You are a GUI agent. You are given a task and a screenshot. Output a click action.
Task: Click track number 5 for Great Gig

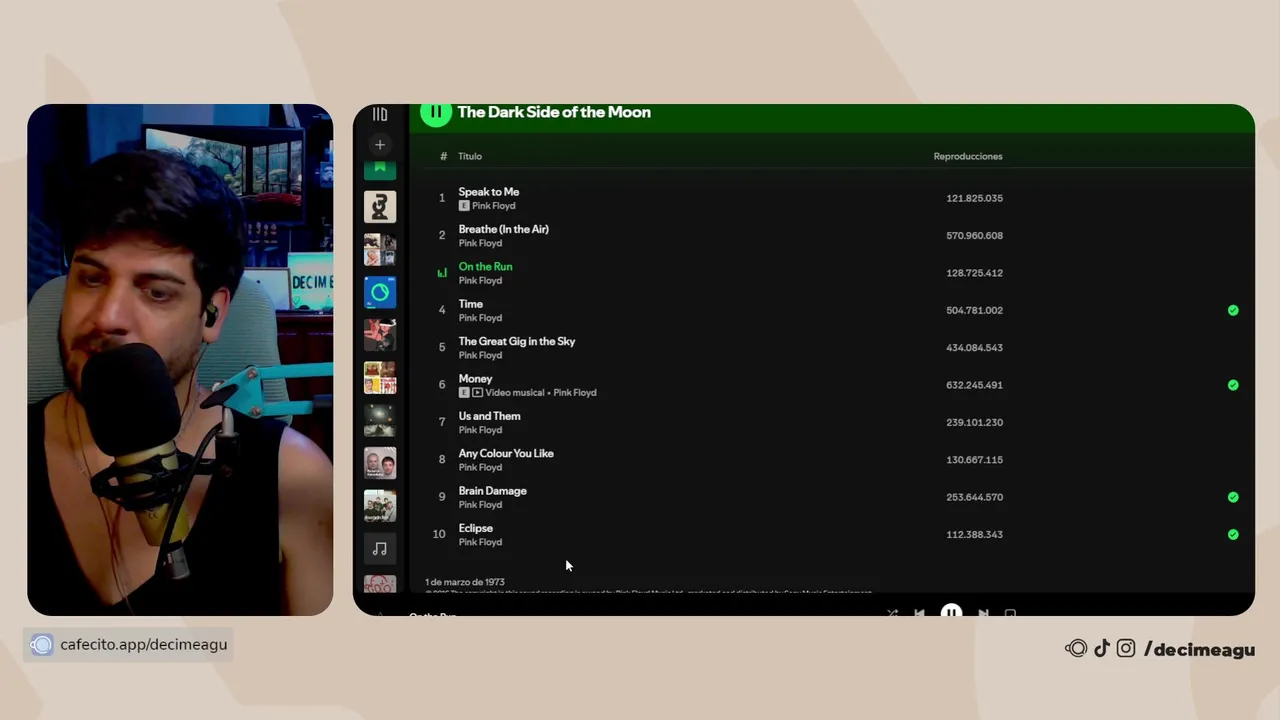[442, 347]
